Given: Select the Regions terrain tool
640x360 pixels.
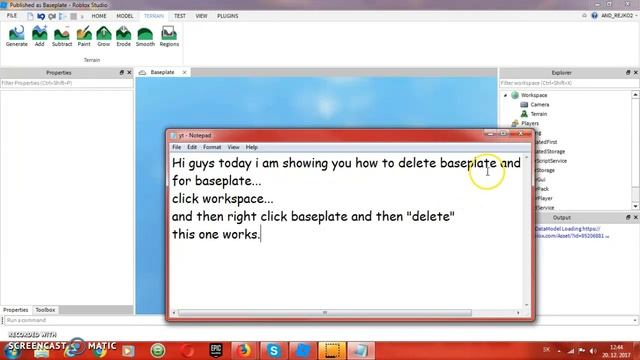Looking at the screenshot, I should (169, 36).
